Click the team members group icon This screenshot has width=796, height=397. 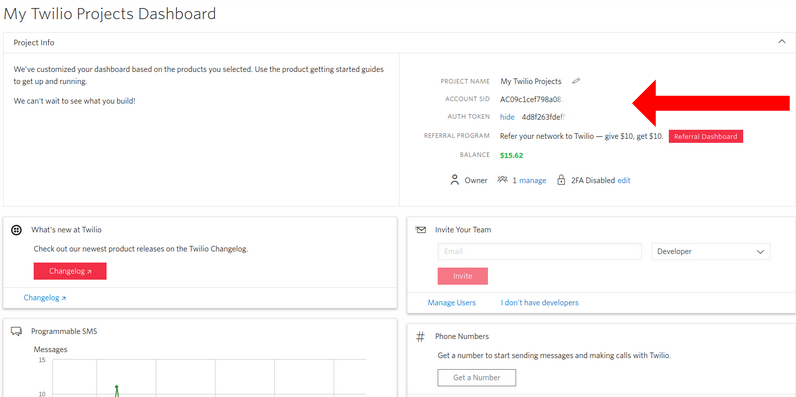[x=503, y=180]
